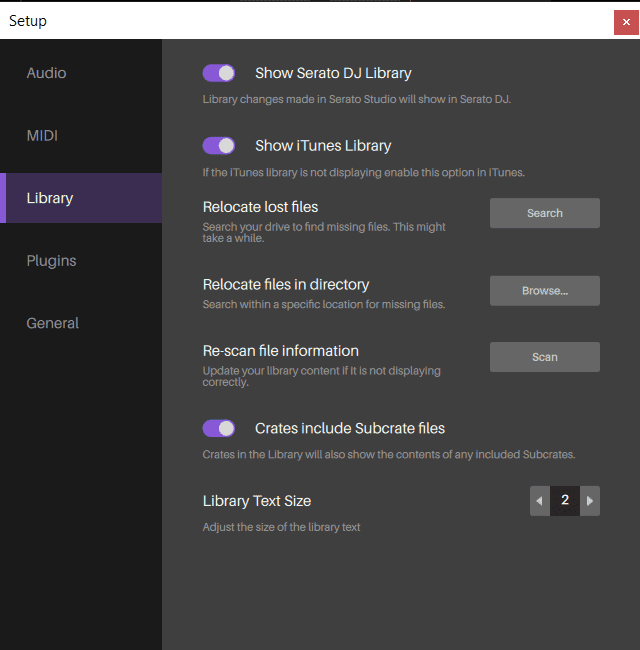Click the library text size value 2
Viewport: 640px width, 650px height.
pos(565,501)
